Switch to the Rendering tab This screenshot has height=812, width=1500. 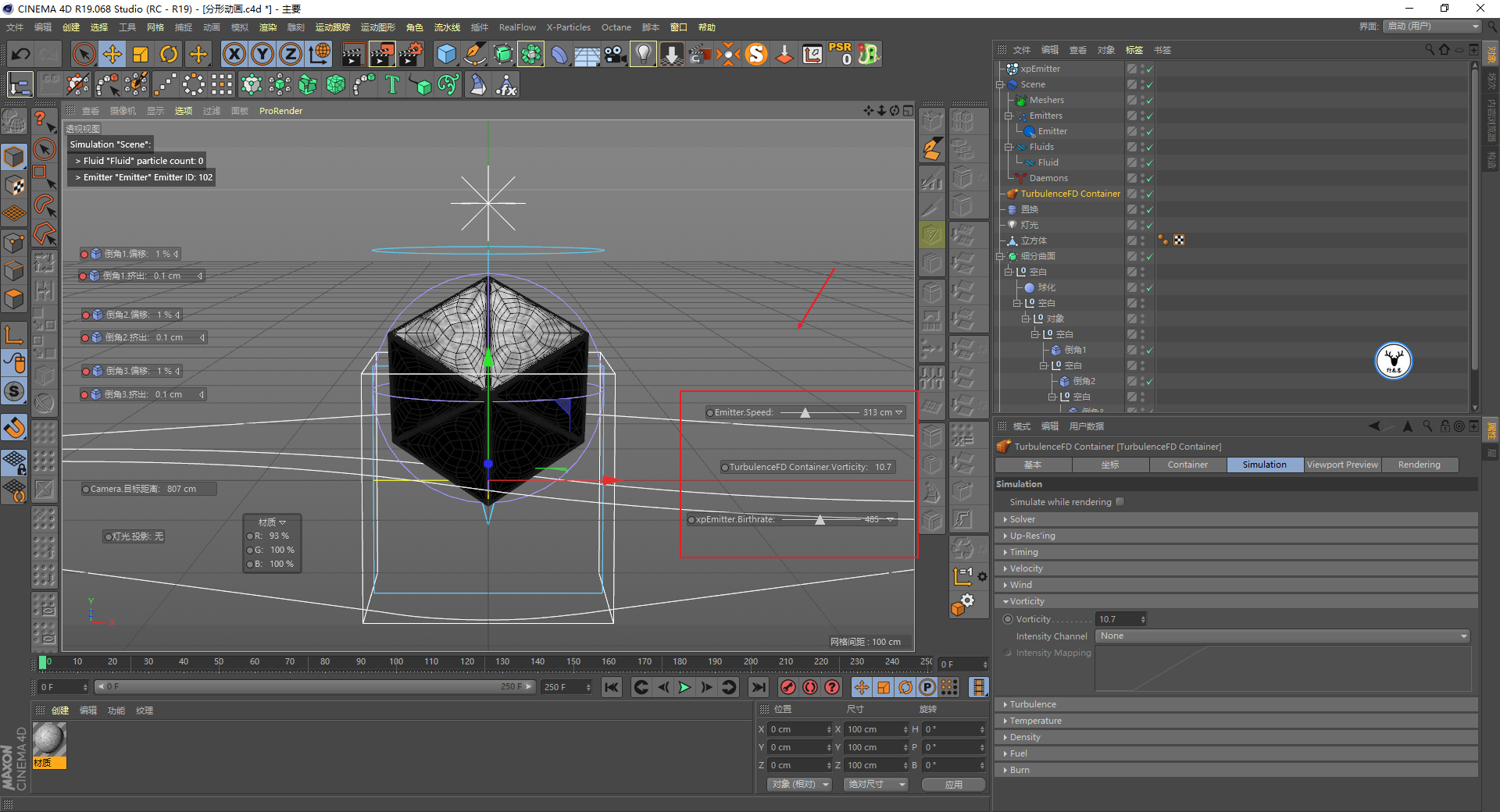1419,465
